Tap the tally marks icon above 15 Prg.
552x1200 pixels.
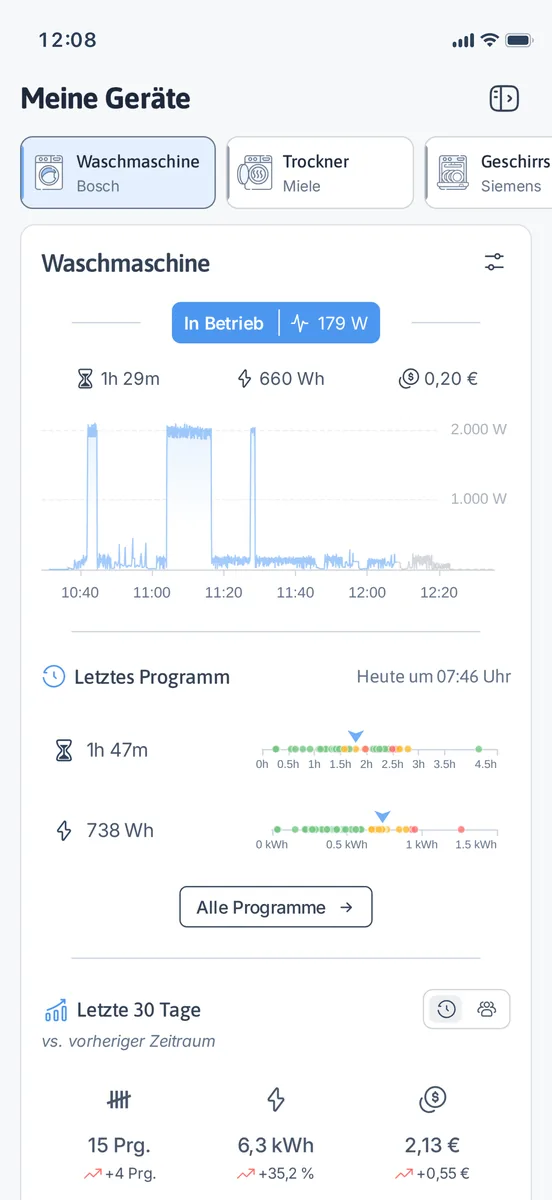click(x=119, y=1100)
